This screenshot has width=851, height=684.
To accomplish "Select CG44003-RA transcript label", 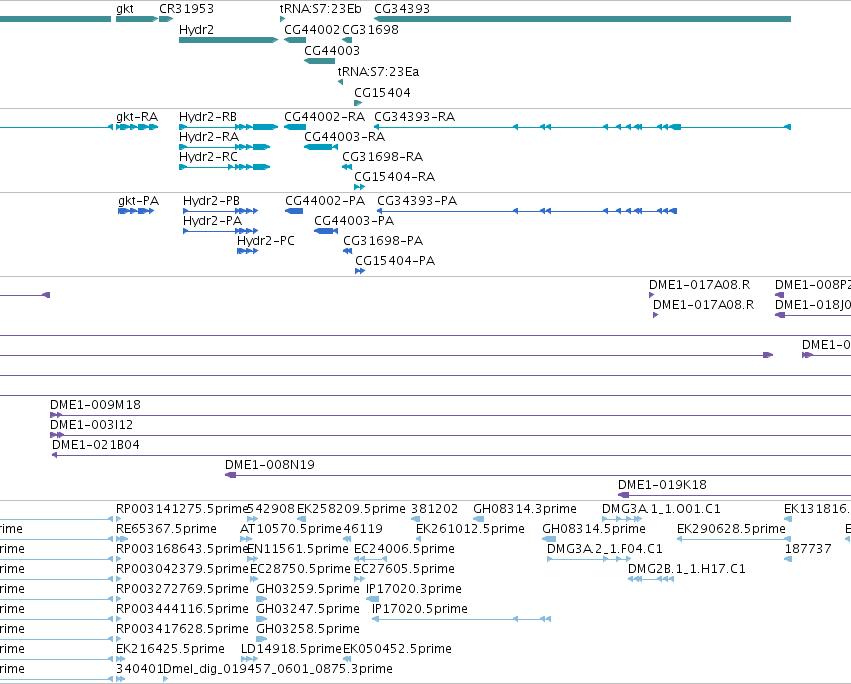I will tap(345, 137).
